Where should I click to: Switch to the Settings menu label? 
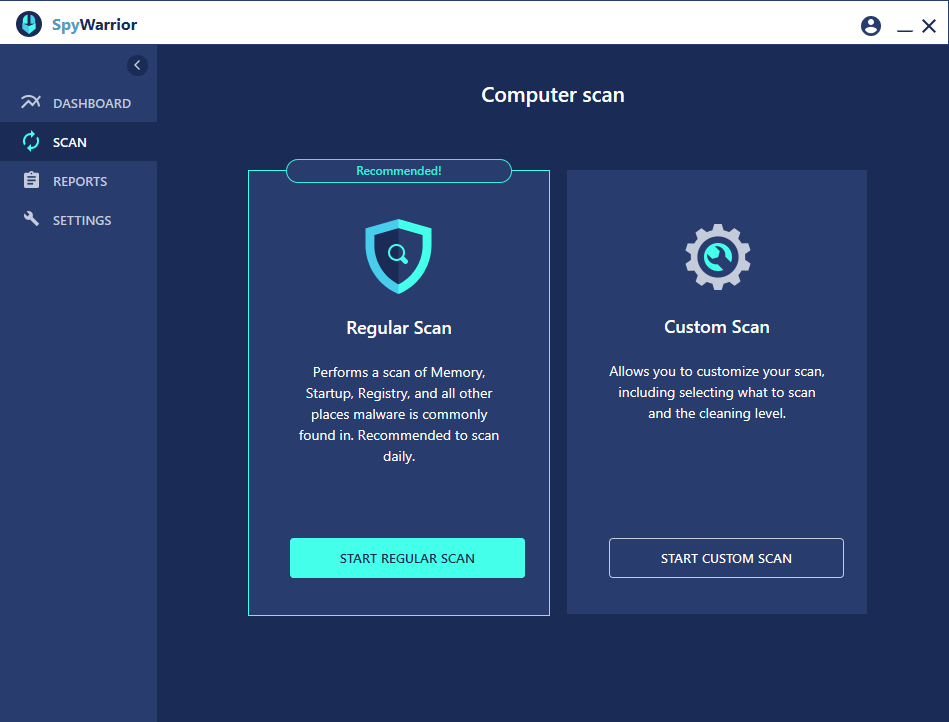click(x=82, y=220)
